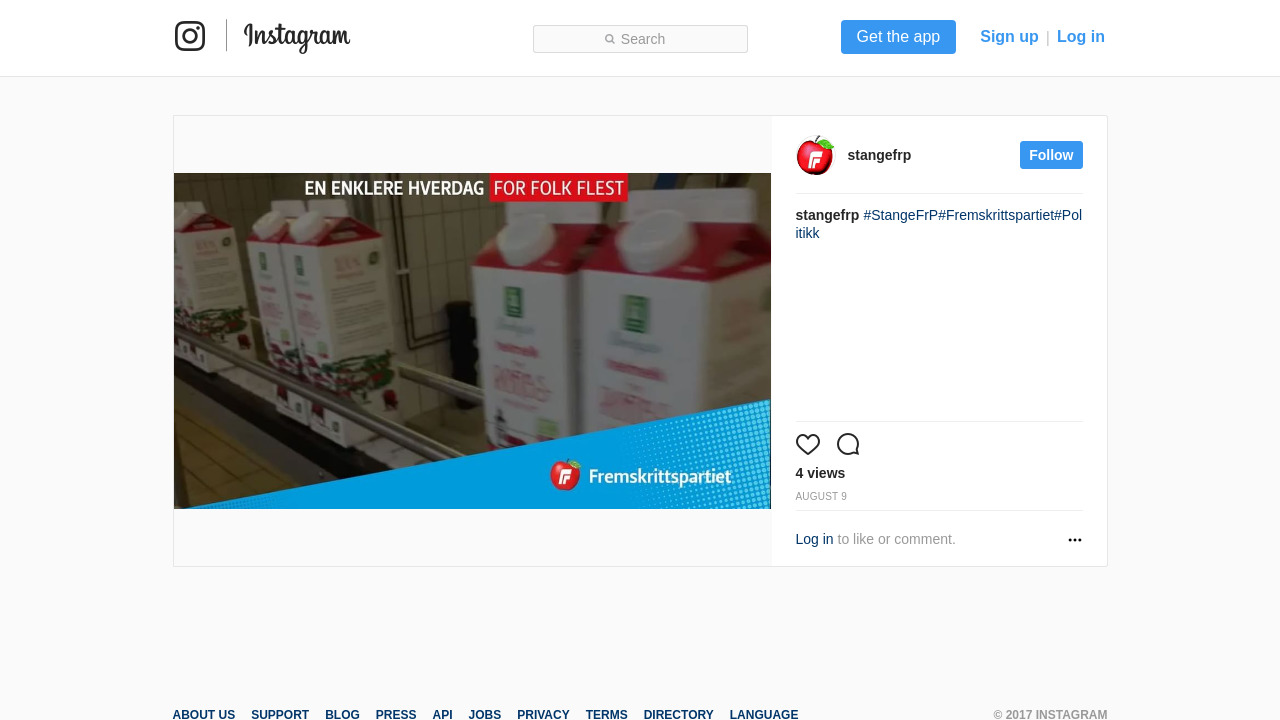Screen dimensions: 1280x720
Task: Open the LANGUAGE footer selector
Action: (764, 714)
